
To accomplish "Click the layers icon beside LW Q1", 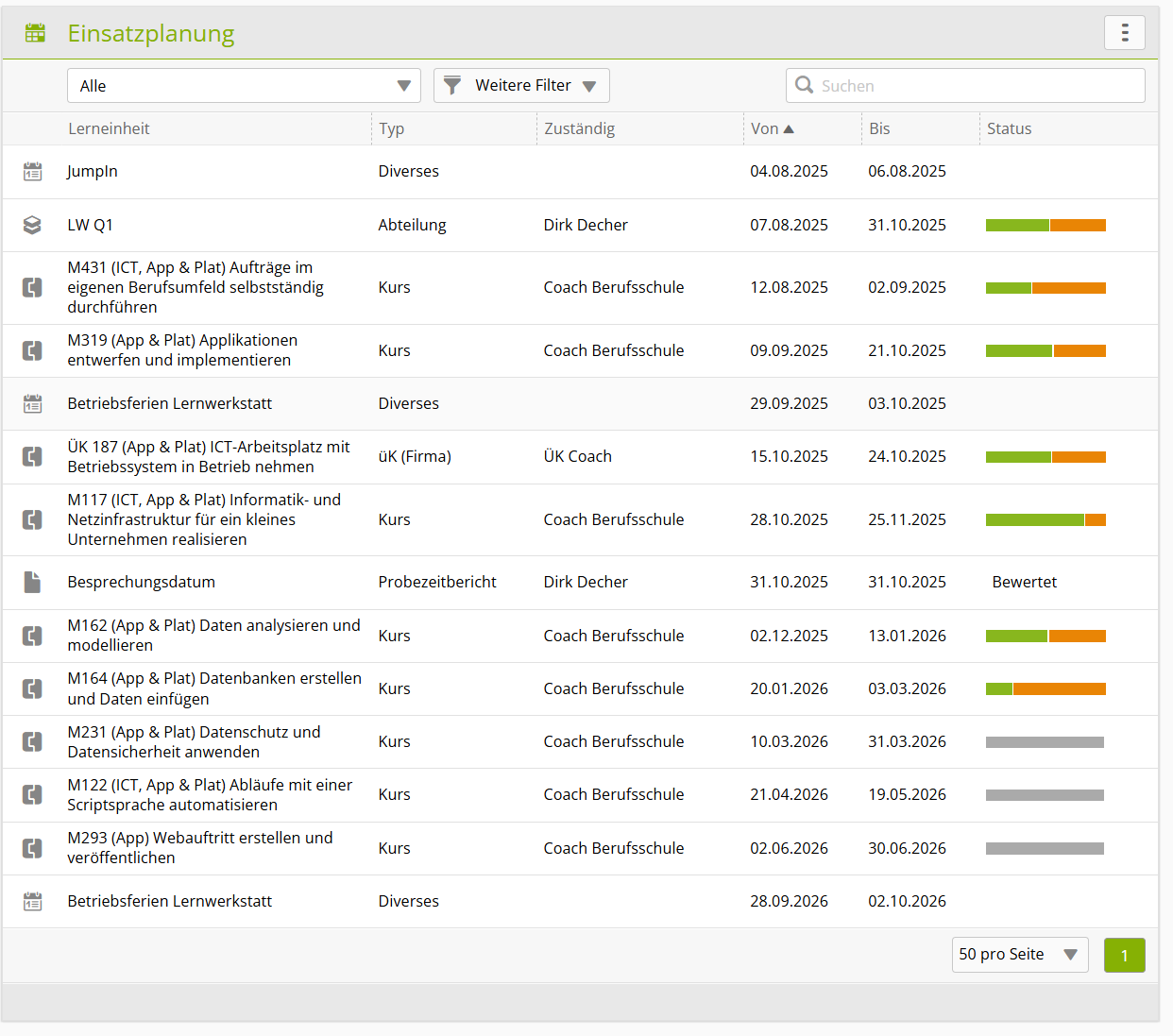I will click(32, 225).
